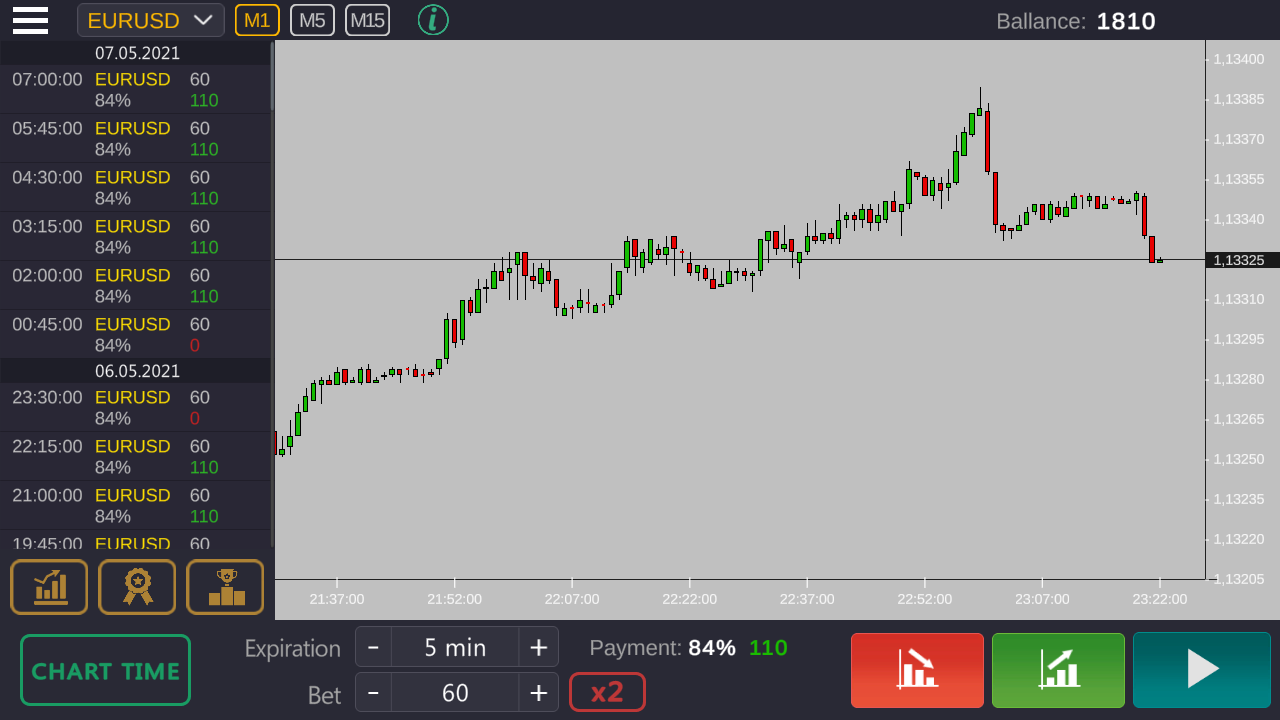Viewport: 1280px width, 720px height.
Task: Place a green up-trend bet
Action: pos(1058,670)
